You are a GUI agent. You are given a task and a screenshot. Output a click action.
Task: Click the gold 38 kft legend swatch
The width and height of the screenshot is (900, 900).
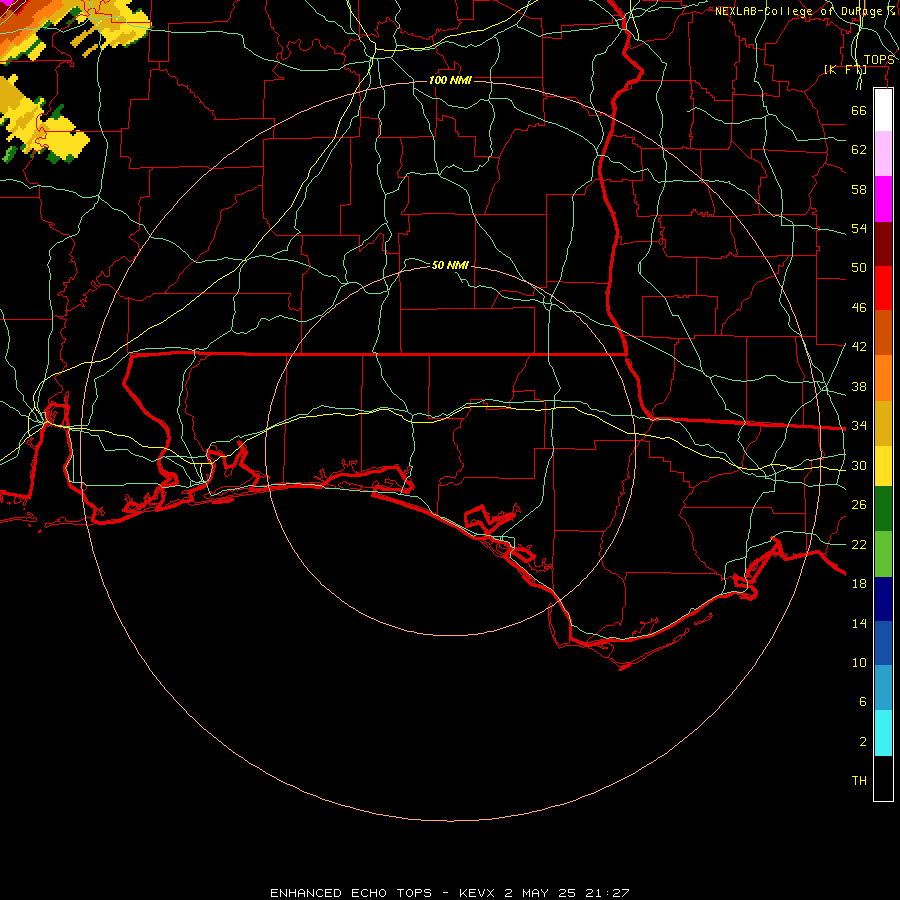pos(883,423)
